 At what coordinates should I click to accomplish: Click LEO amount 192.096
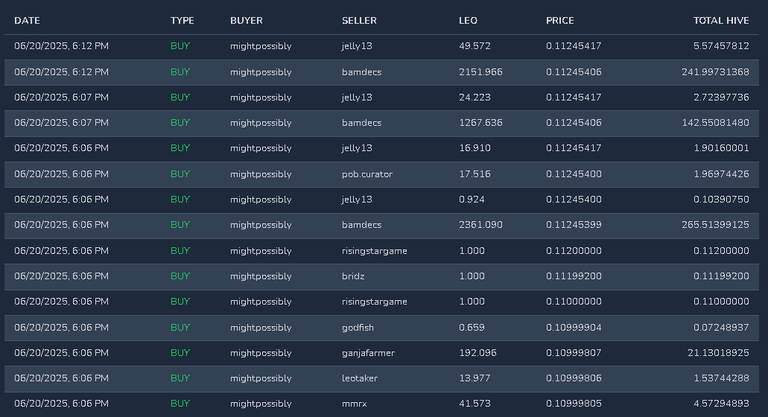click(x=478, y=353)
